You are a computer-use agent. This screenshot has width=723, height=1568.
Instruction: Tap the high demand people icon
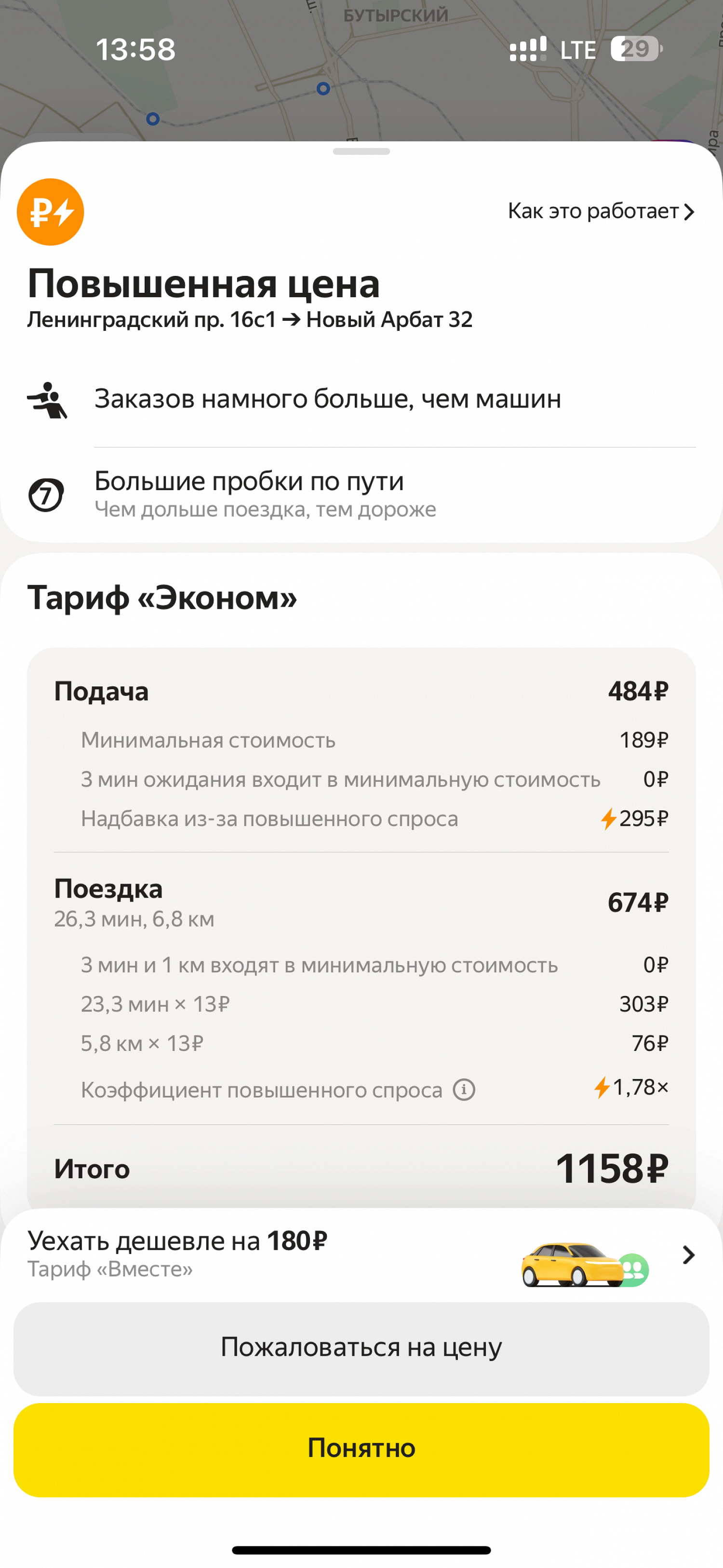(47, 400)
